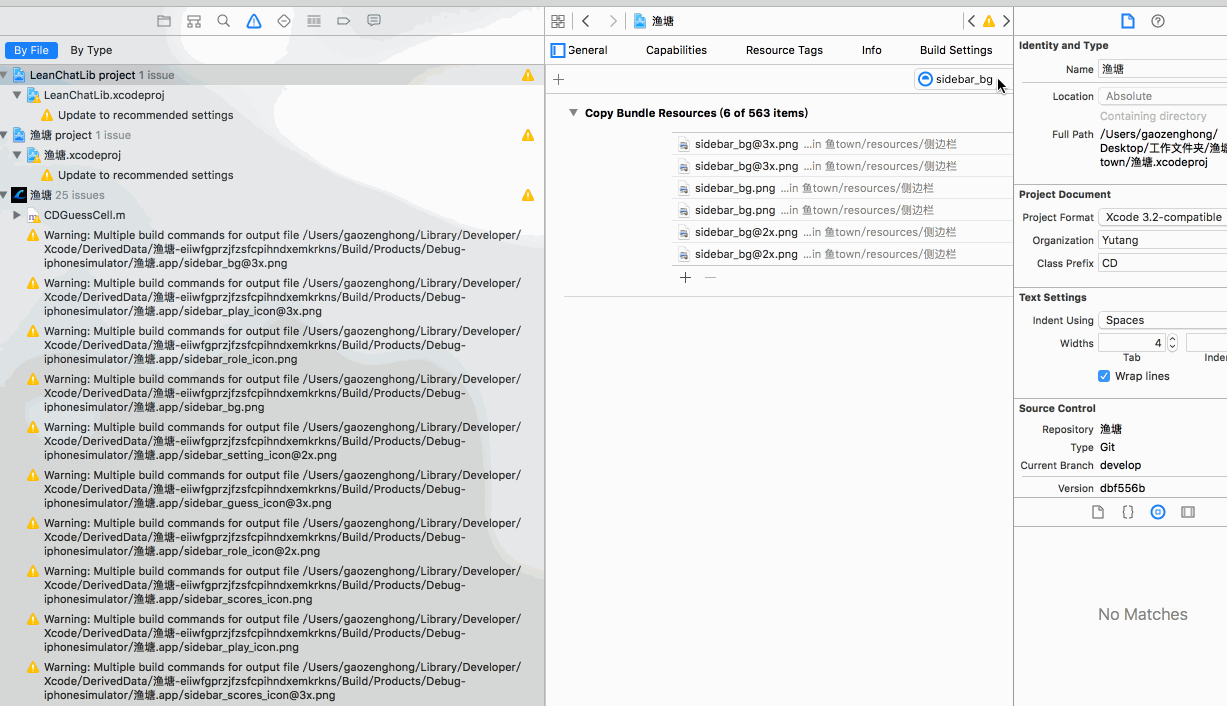1227x706 pixels.
Task: Remove file from Copy Bundle Resources minus
Action: pyautogui.click(x=710, y=277)
